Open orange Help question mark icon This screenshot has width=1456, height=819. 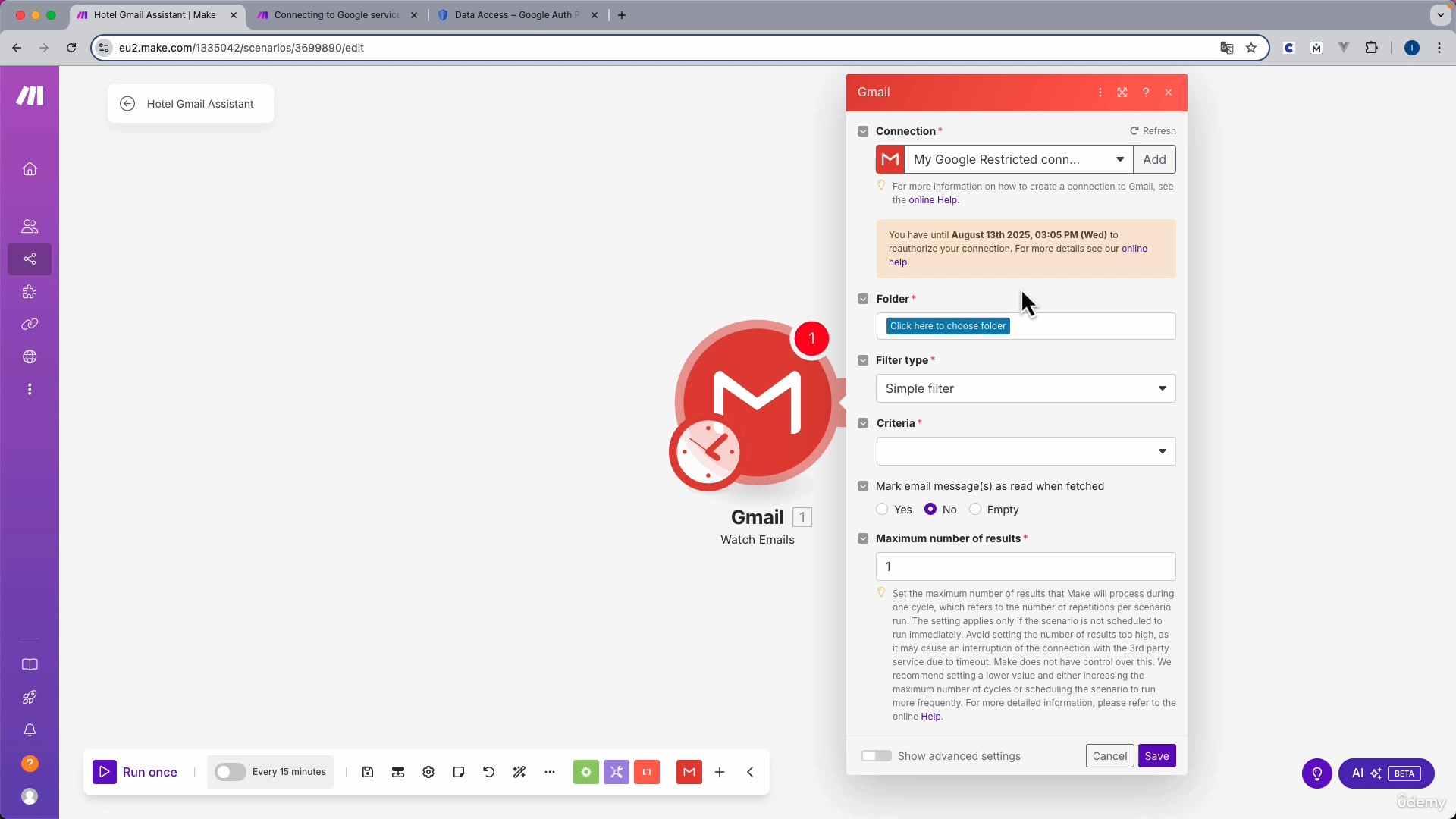[30, 764]
